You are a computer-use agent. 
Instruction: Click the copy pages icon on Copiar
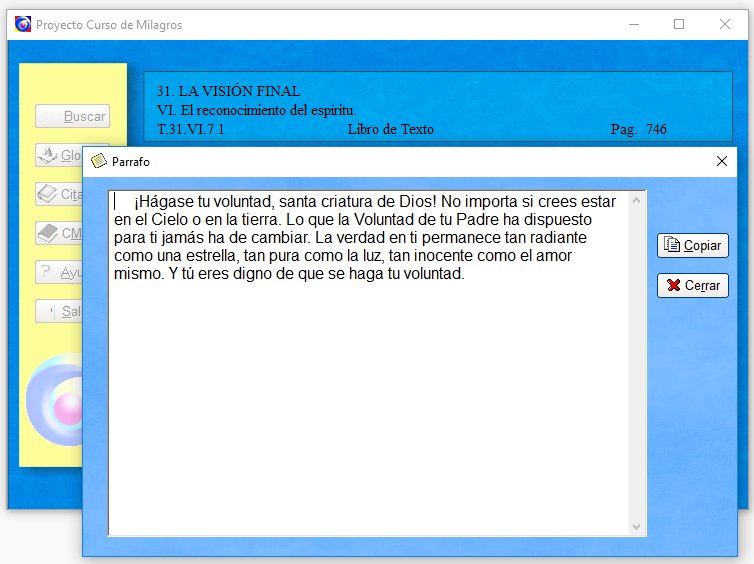[671, 245]
